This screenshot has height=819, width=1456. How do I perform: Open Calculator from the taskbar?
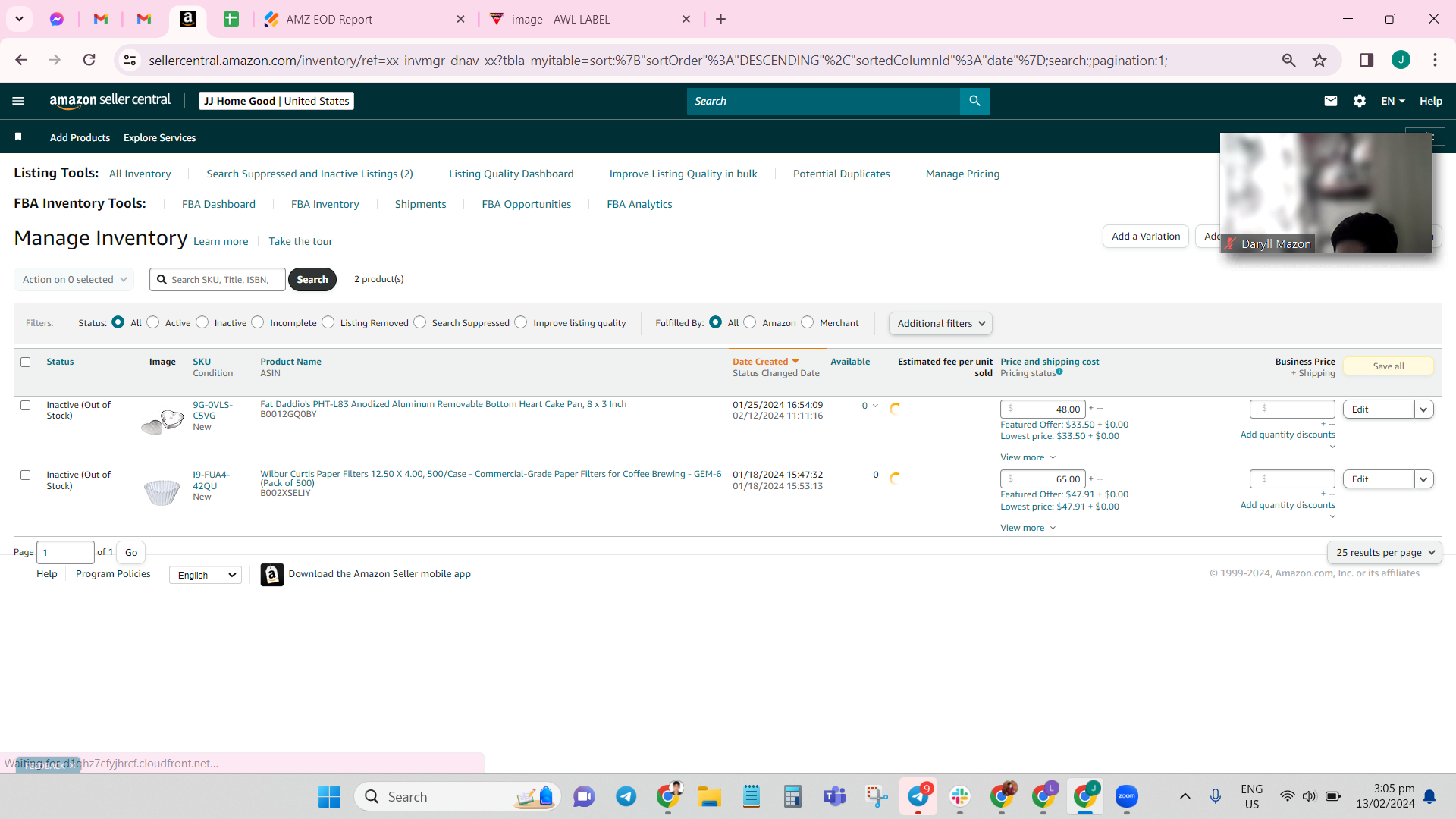(792, 796)
